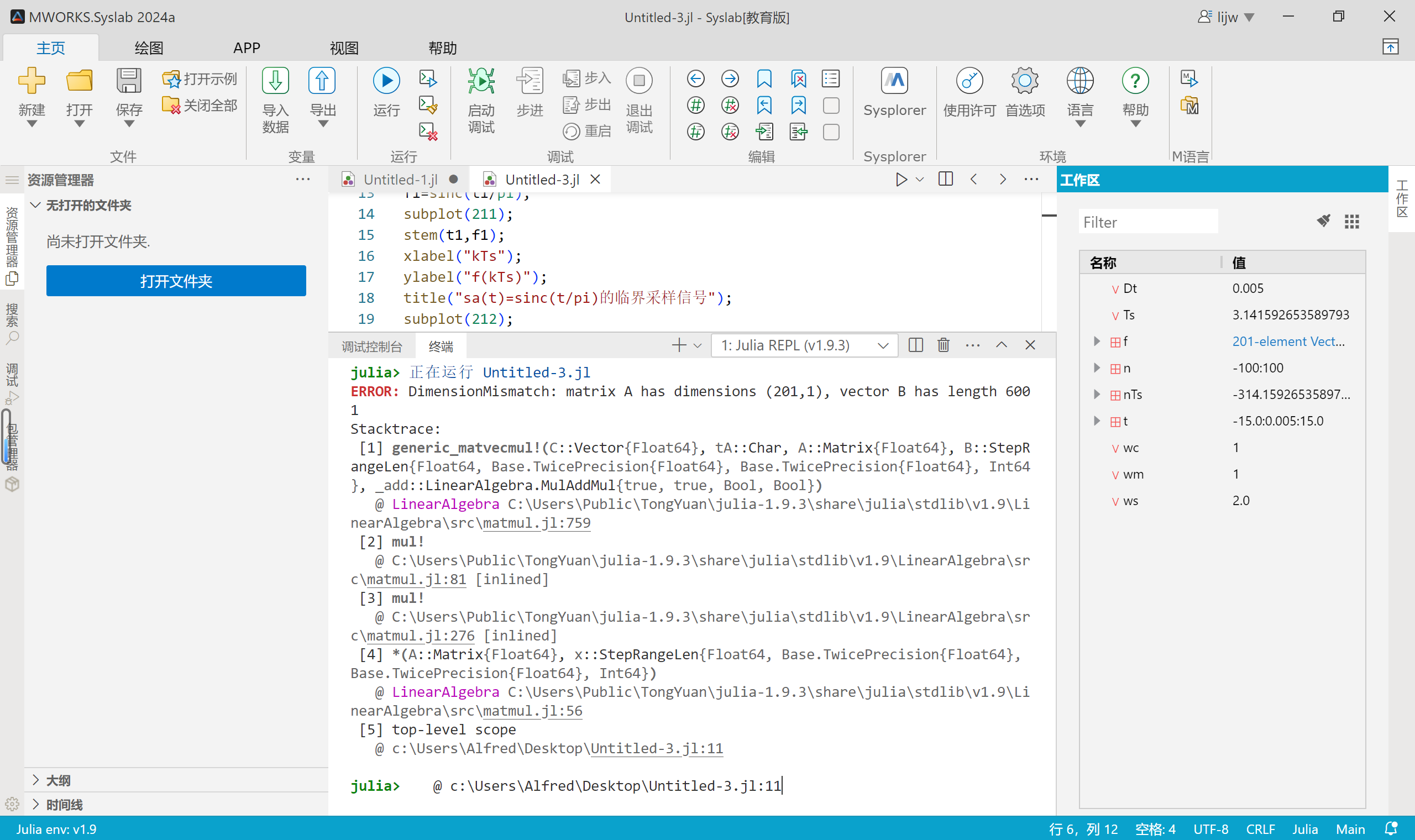Toggle block comment with the # lines icon
1415x840 pixels.
point(695,132)
